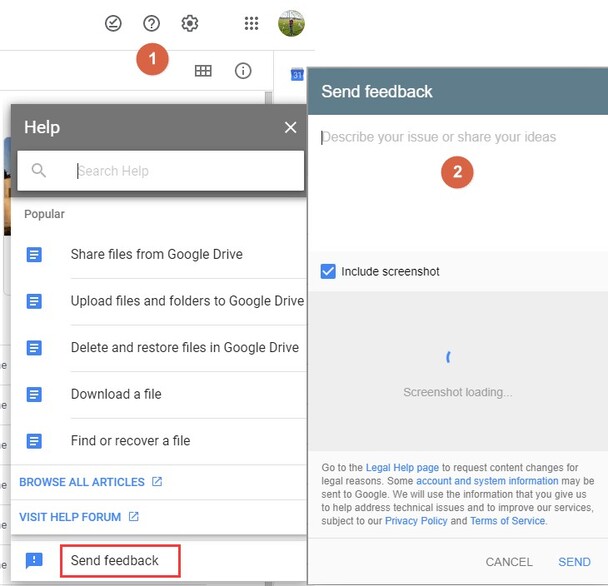Uncheck the Include screenshot checkbox
The height and width of the screenshot is (586, 608).
point(328,271)
